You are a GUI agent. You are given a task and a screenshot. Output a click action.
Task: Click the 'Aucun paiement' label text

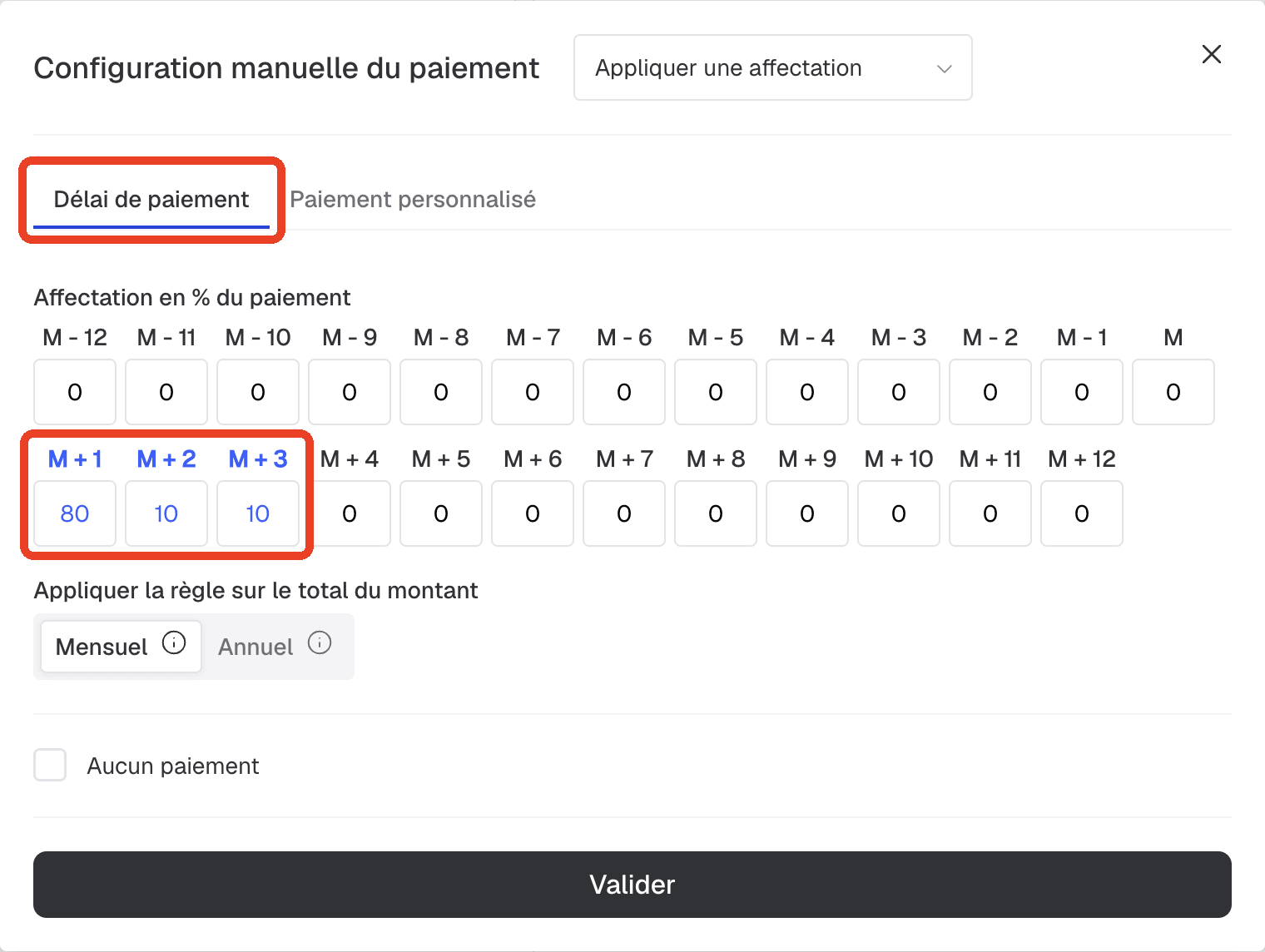click(x=173, y=766)
